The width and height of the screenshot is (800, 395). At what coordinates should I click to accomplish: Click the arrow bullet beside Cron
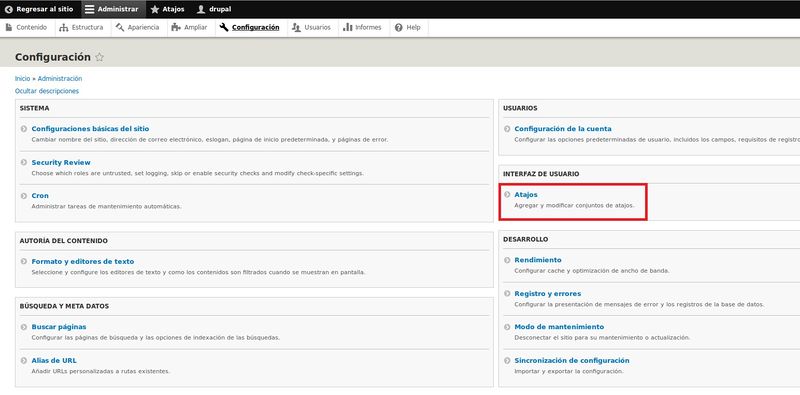tap(24, 196)
